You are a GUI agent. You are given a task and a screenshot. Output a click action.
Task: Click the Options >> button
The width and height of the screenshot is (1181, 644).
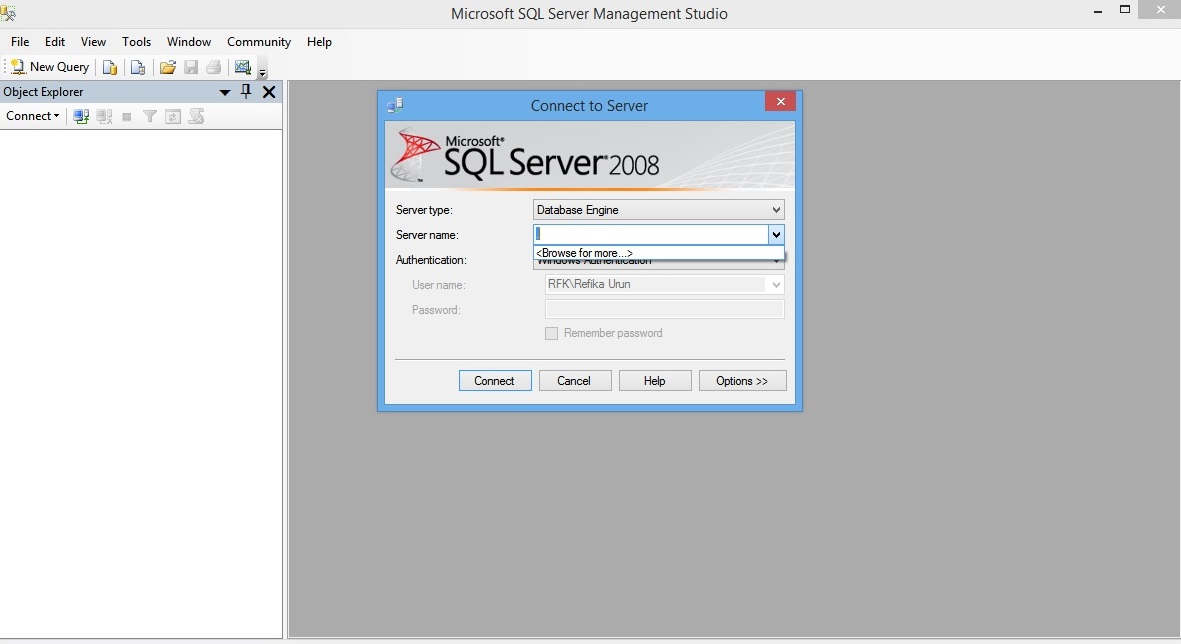[743, 380]
